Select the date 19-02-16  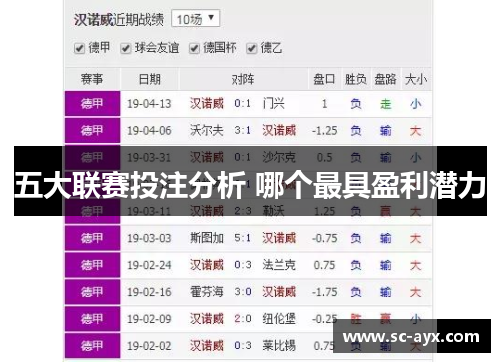click(149, 292)
